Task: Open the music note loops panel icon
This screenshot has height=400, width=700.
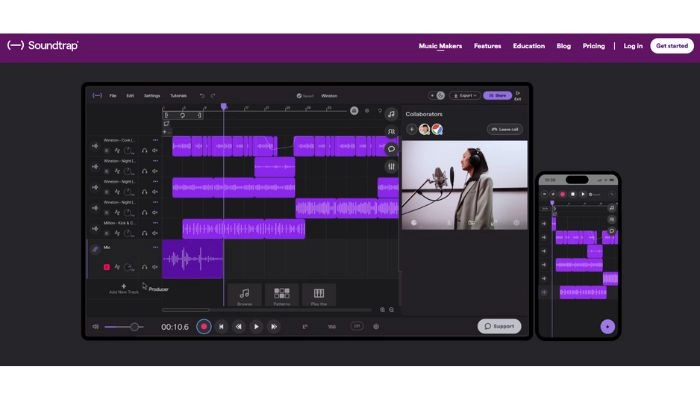Action: 391,114
